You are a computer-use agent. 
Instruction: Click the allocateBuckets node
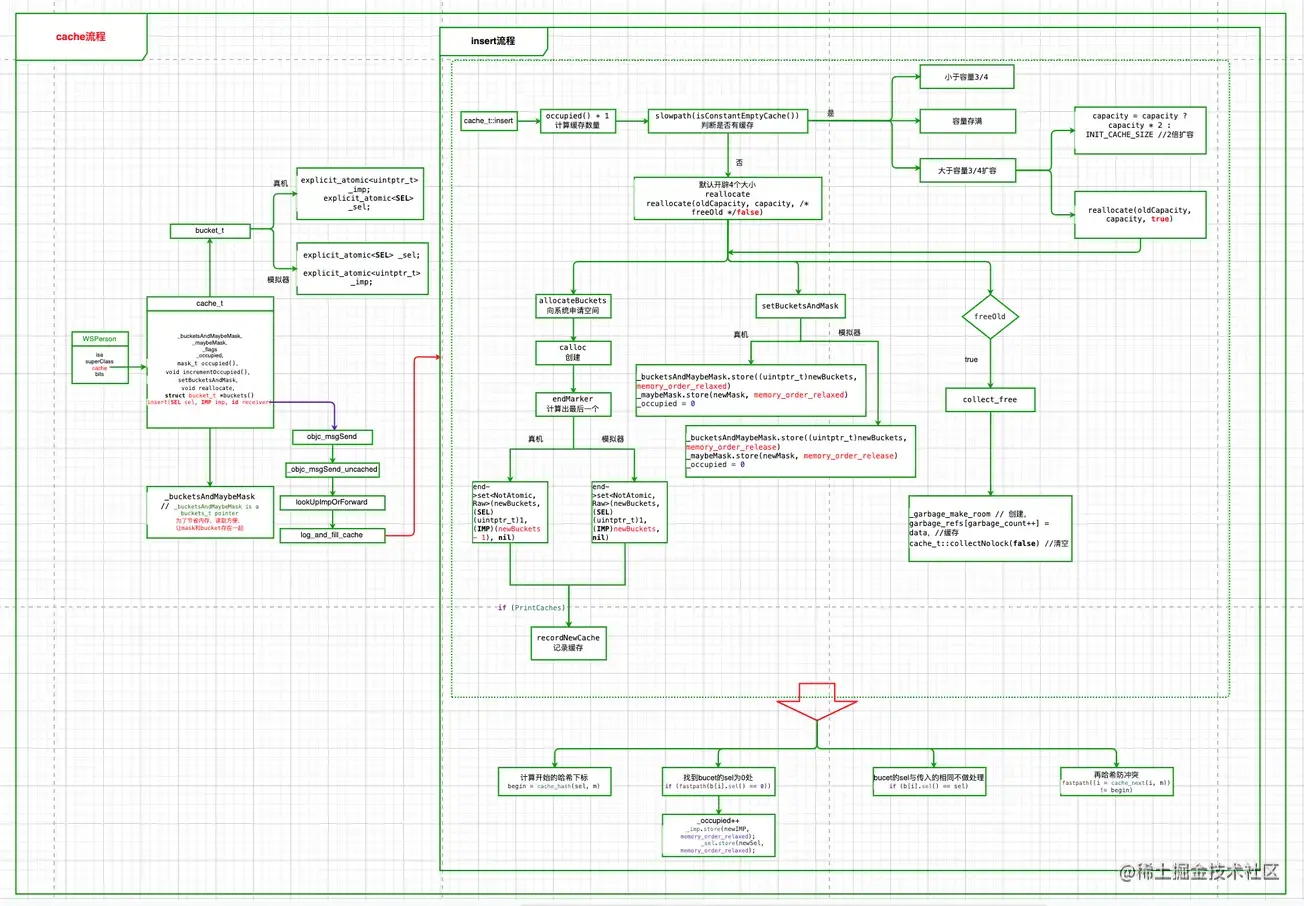572,306
